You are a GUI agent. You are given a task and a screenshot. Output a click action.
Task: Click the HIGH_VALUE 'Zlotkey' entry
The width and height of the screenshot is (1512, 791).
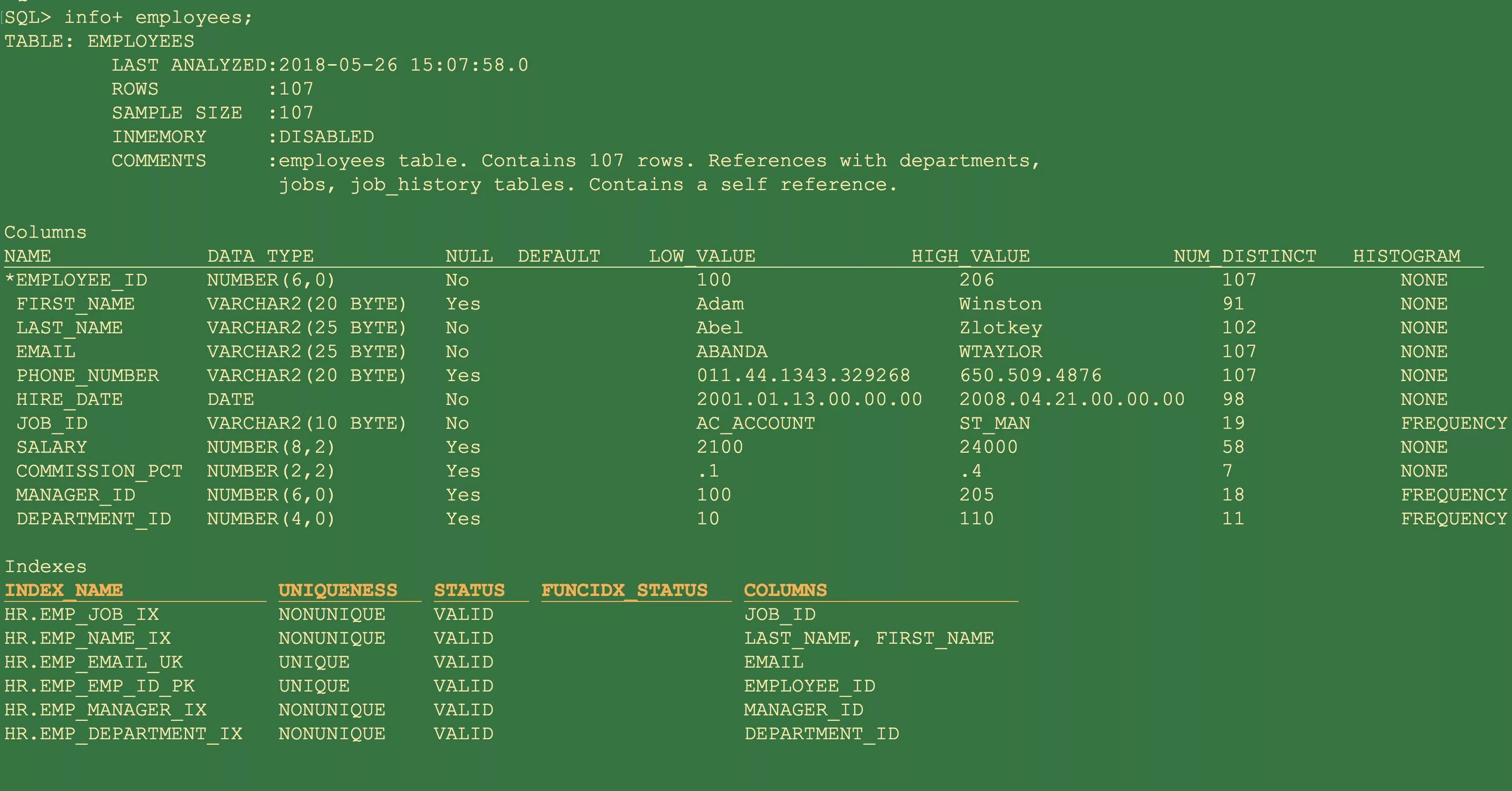[x=1000, y=328]
